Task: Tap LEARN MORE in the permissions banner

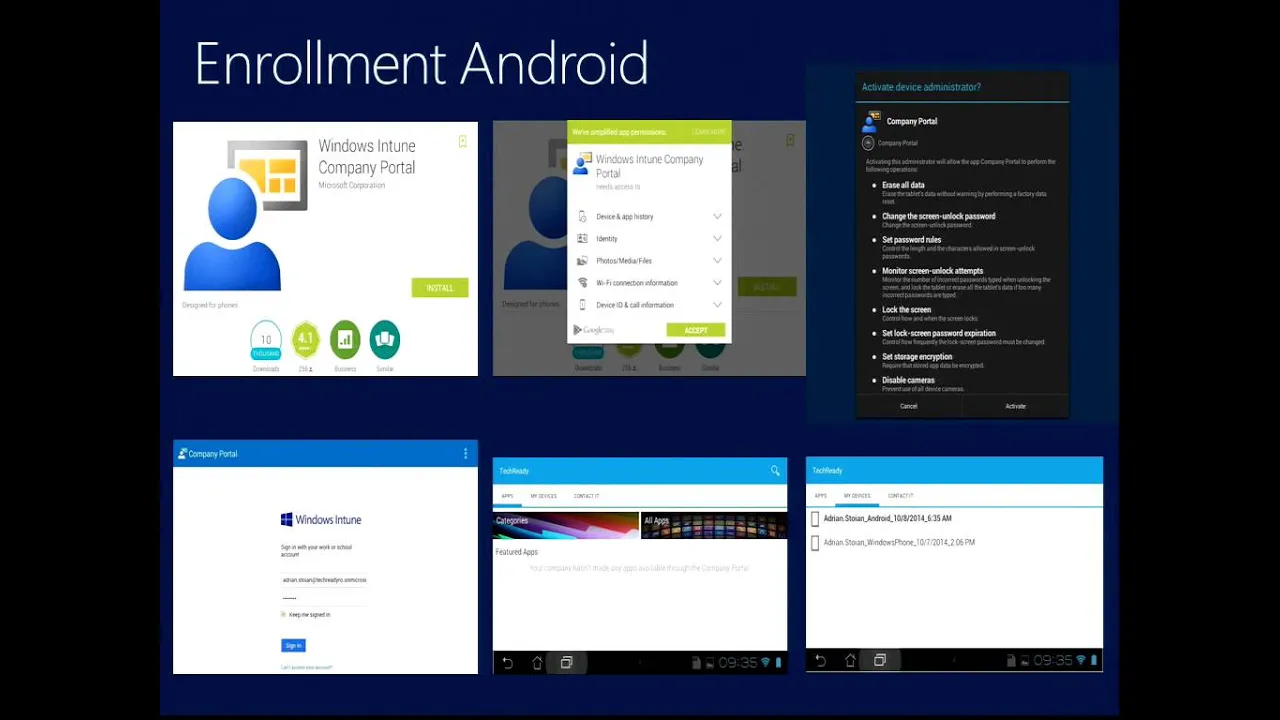Action: coord(709,132)
